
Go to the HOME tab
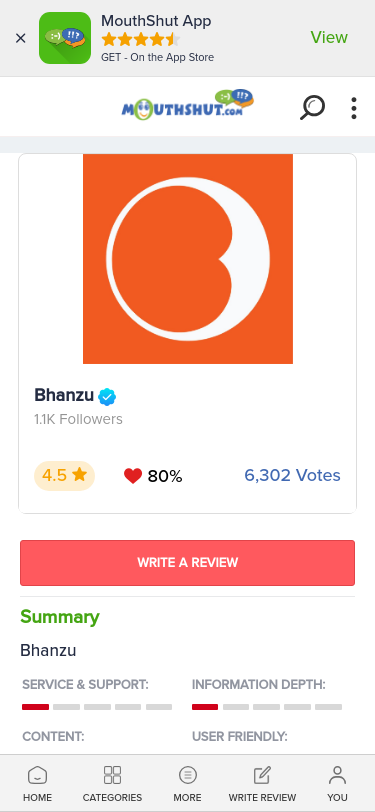click(37, 784)
